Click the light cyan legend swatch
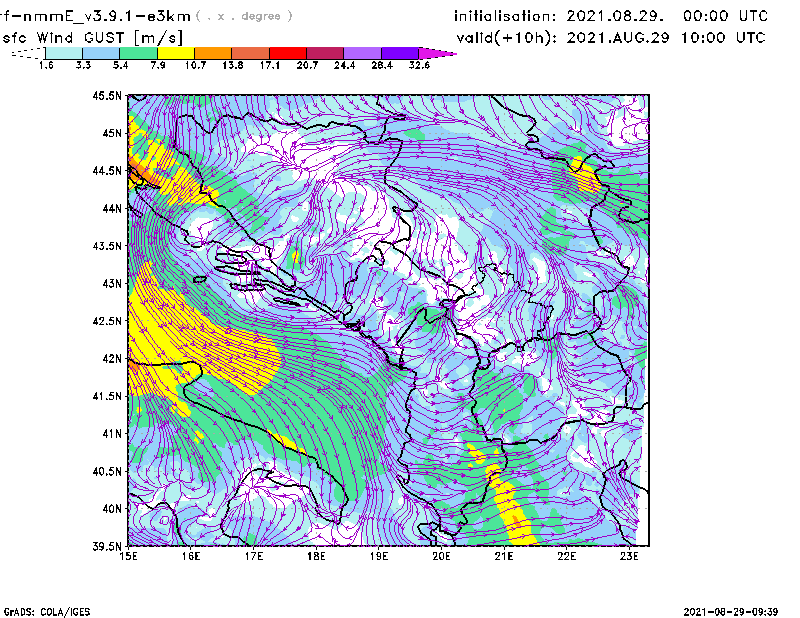The width and height of the screenshot is (800, 618). (x=64, y=54)
